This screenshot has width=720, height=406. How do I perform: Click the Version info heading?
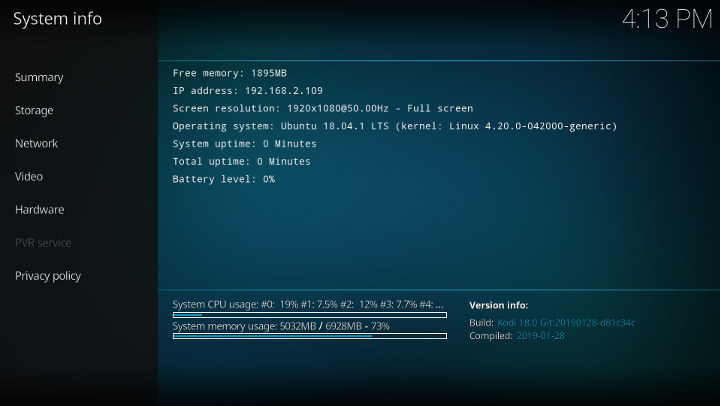[x=499, y=305]
